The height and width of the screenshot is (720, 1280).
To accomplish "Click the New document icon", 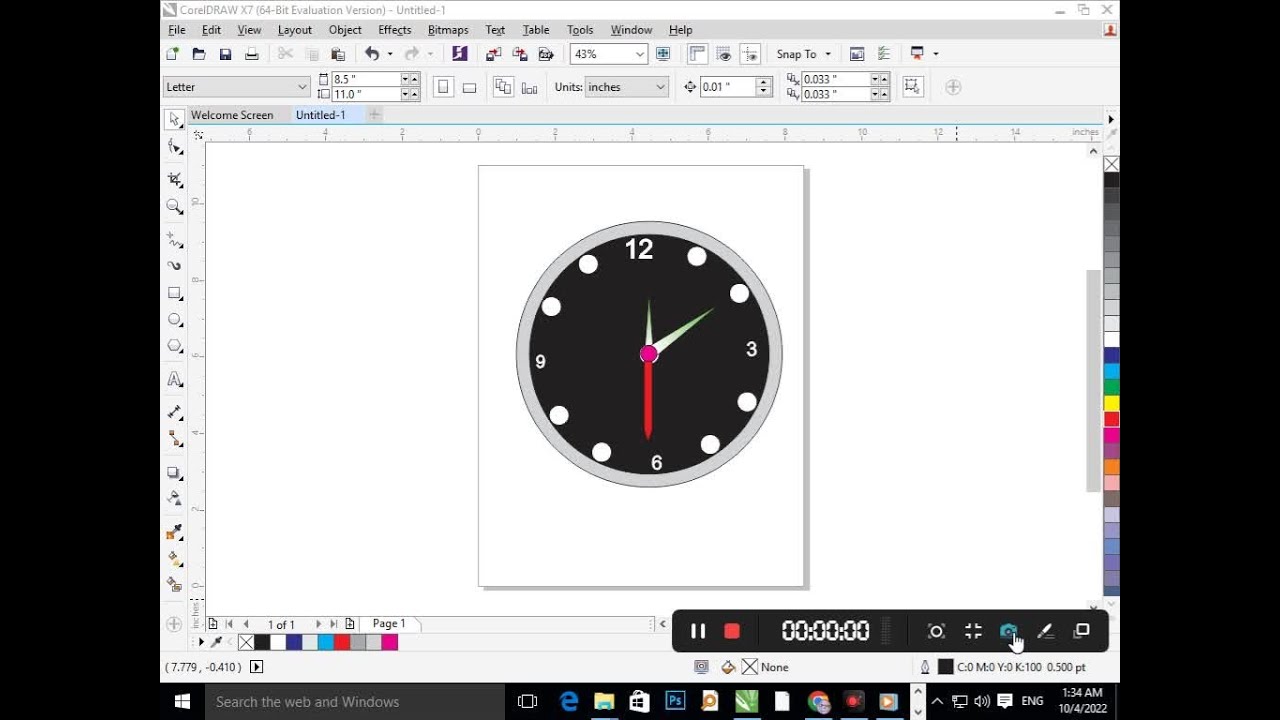I will 173,54.
